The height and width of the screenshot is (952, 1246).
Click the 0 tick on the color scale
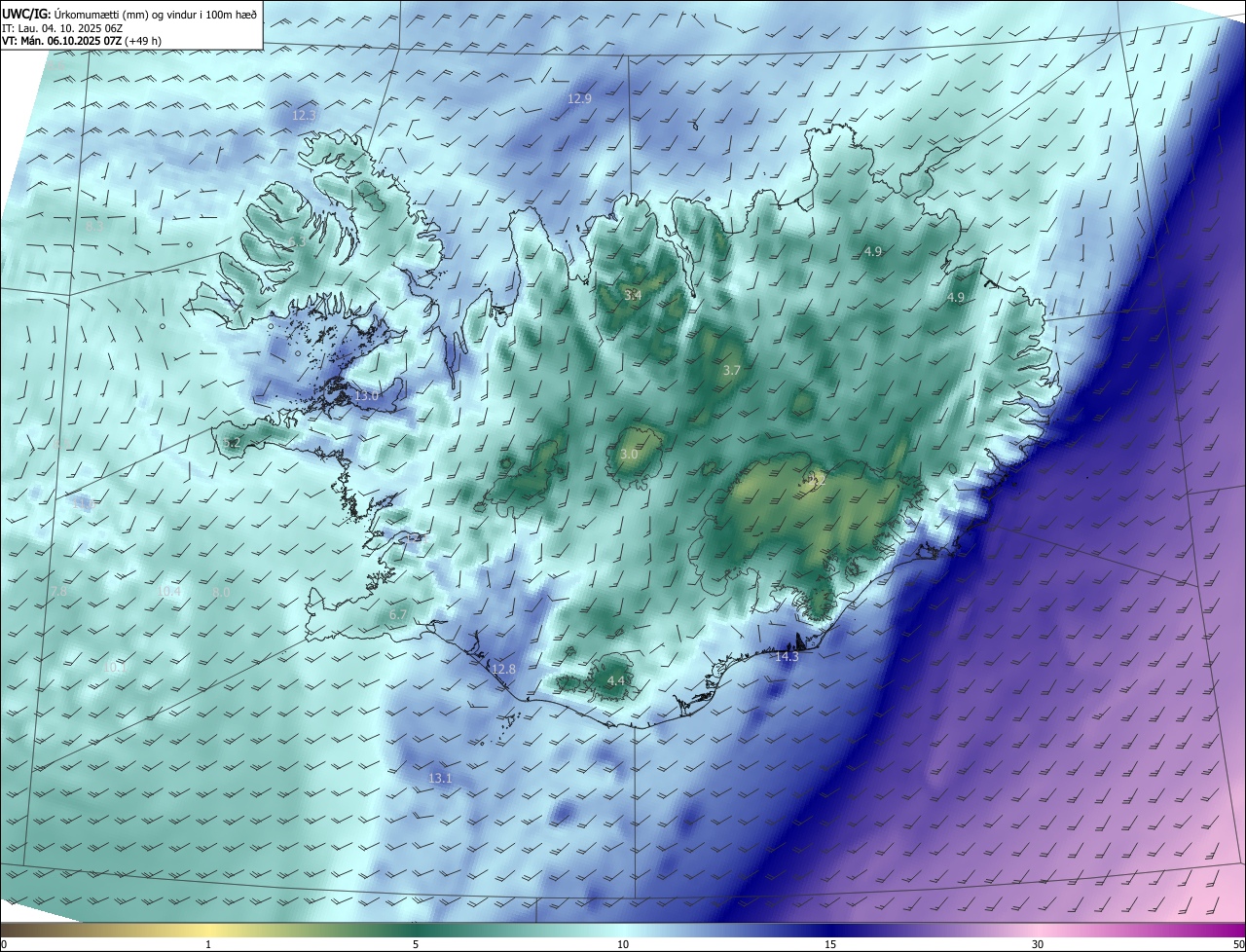click(x=3, y=945)
